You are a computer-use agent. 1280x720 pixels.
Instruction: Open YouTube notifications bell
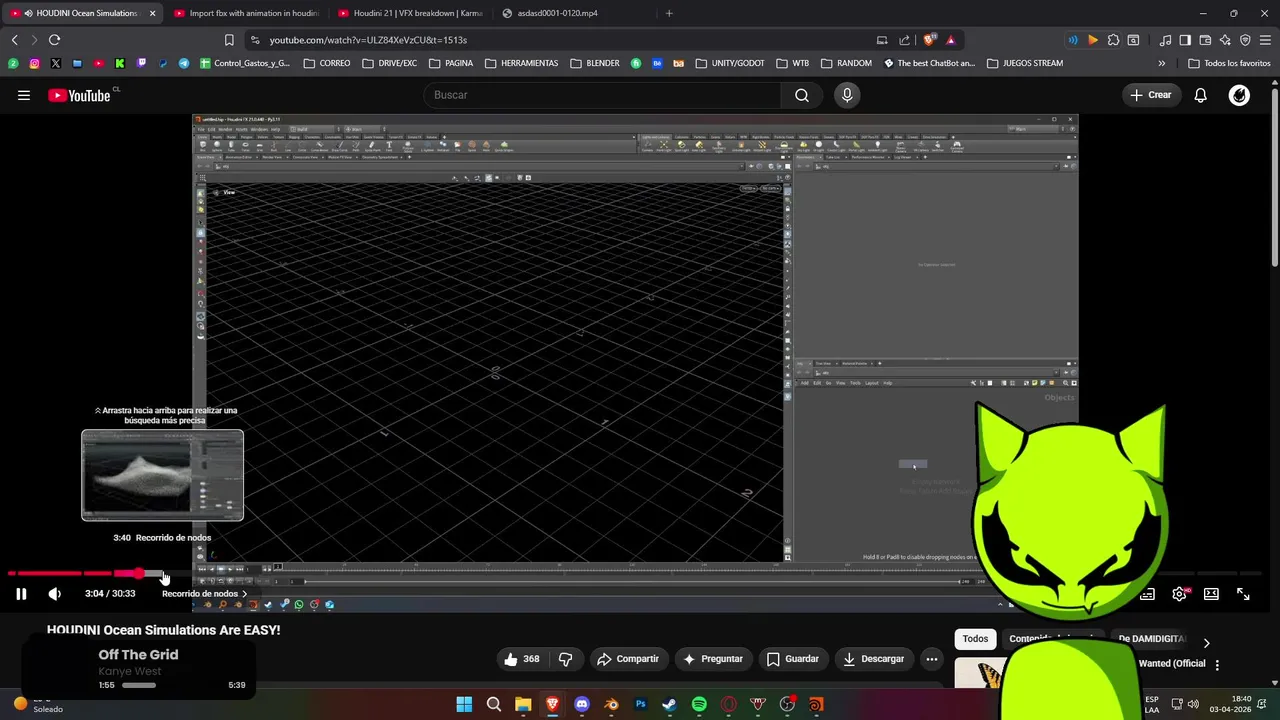click(1200, 95)
